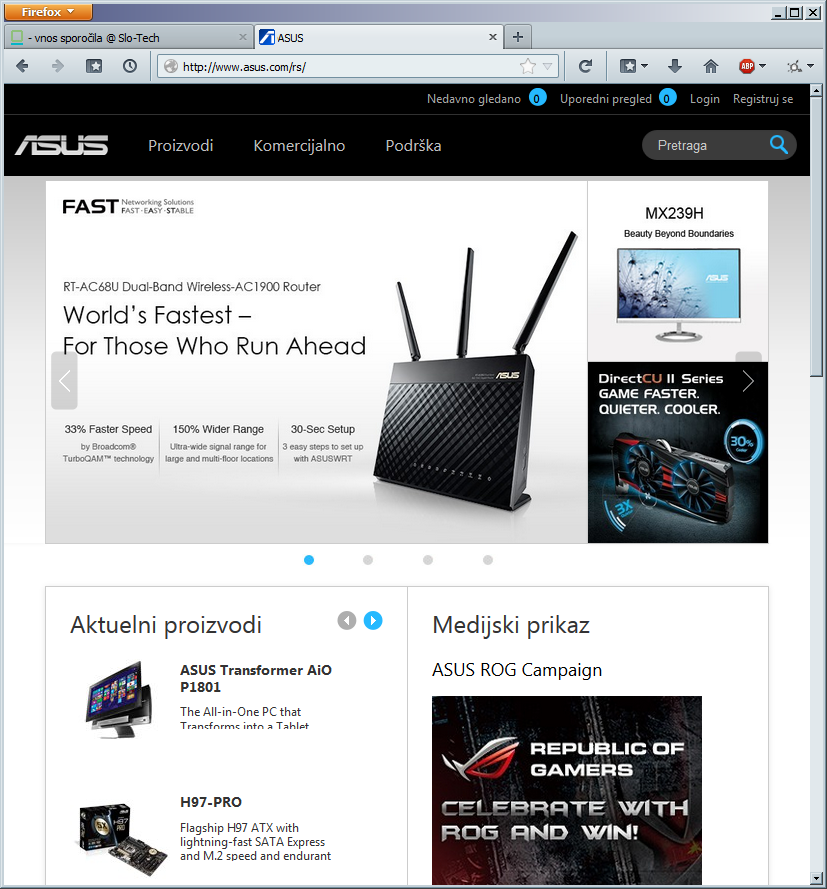Open the Komercijalno menu

tap(299, 146)
